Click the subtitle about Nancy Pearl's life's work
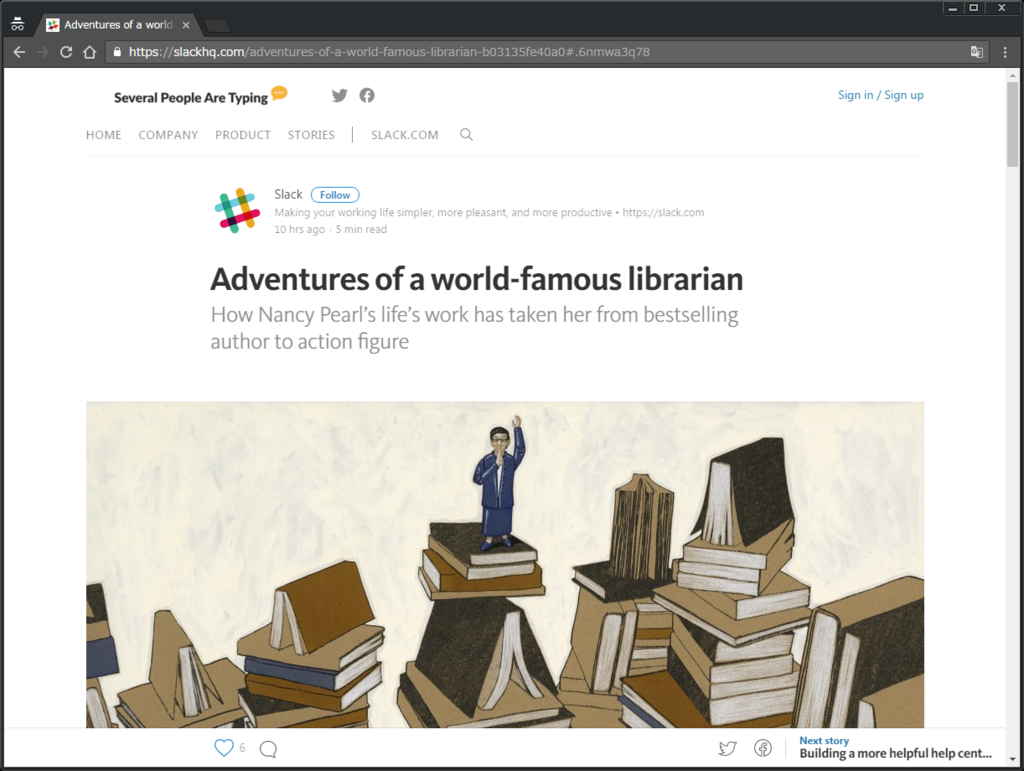Screen dimensions: 1024x771 [474, 328]
